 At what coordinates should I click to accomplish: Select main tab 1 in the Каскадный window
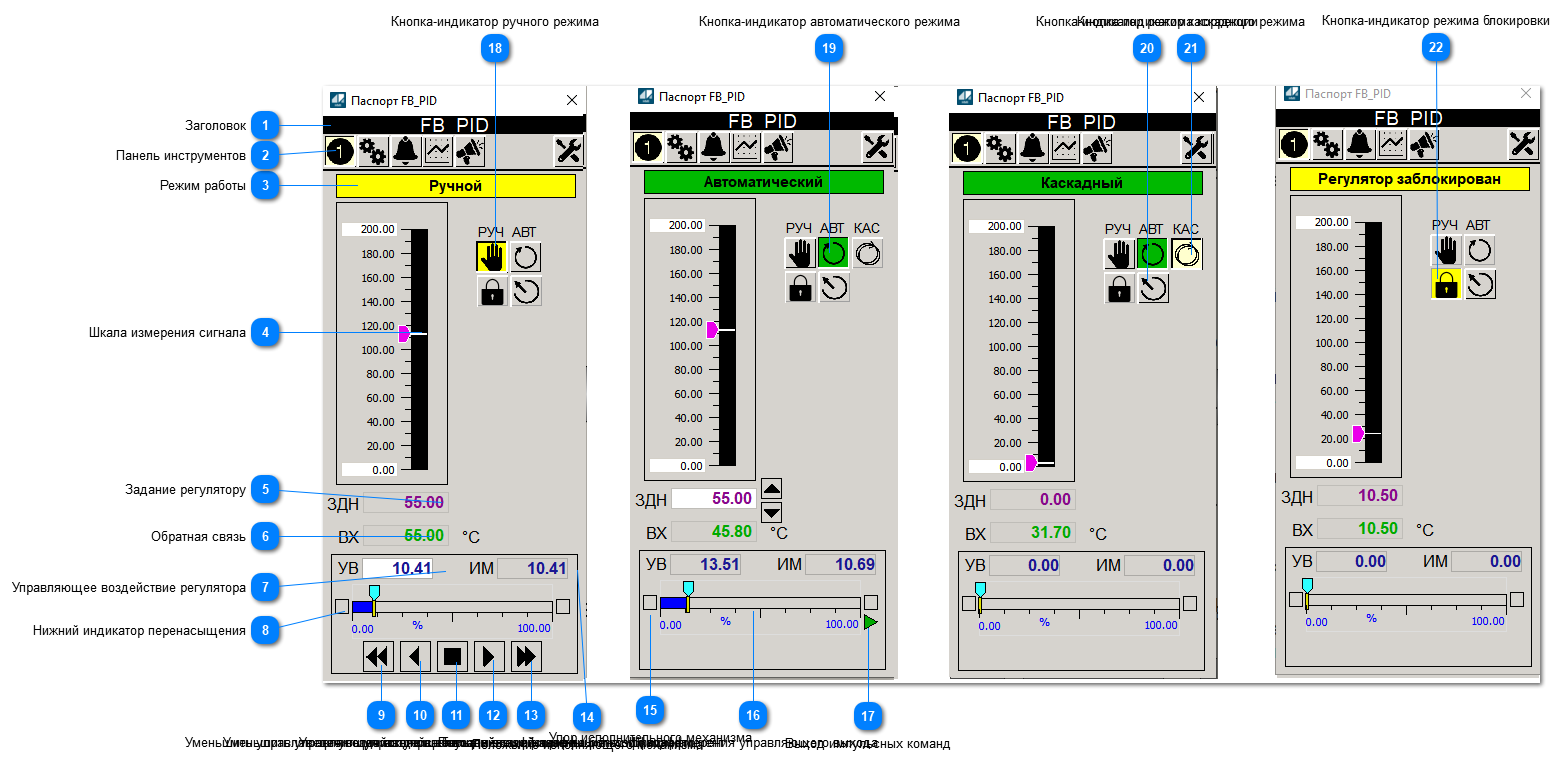tap(967, 148)
